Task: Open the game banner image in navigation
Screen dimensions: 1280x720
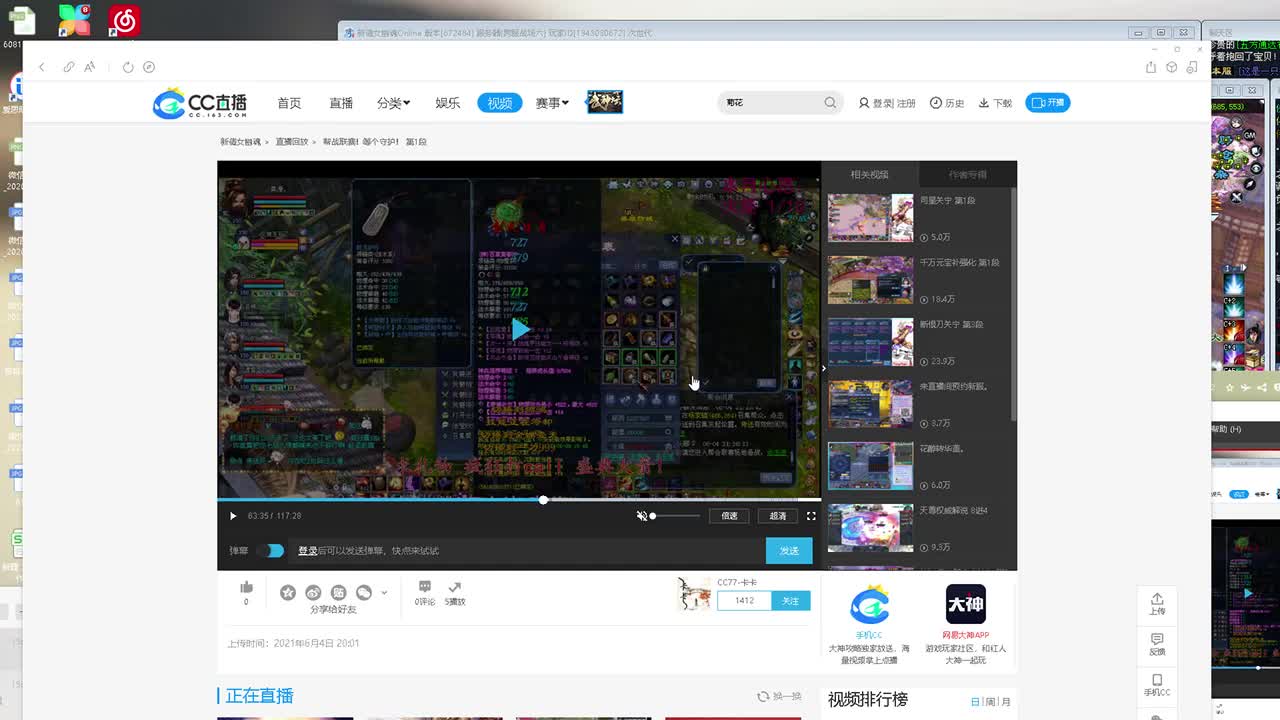Action: tap(604, 102)
